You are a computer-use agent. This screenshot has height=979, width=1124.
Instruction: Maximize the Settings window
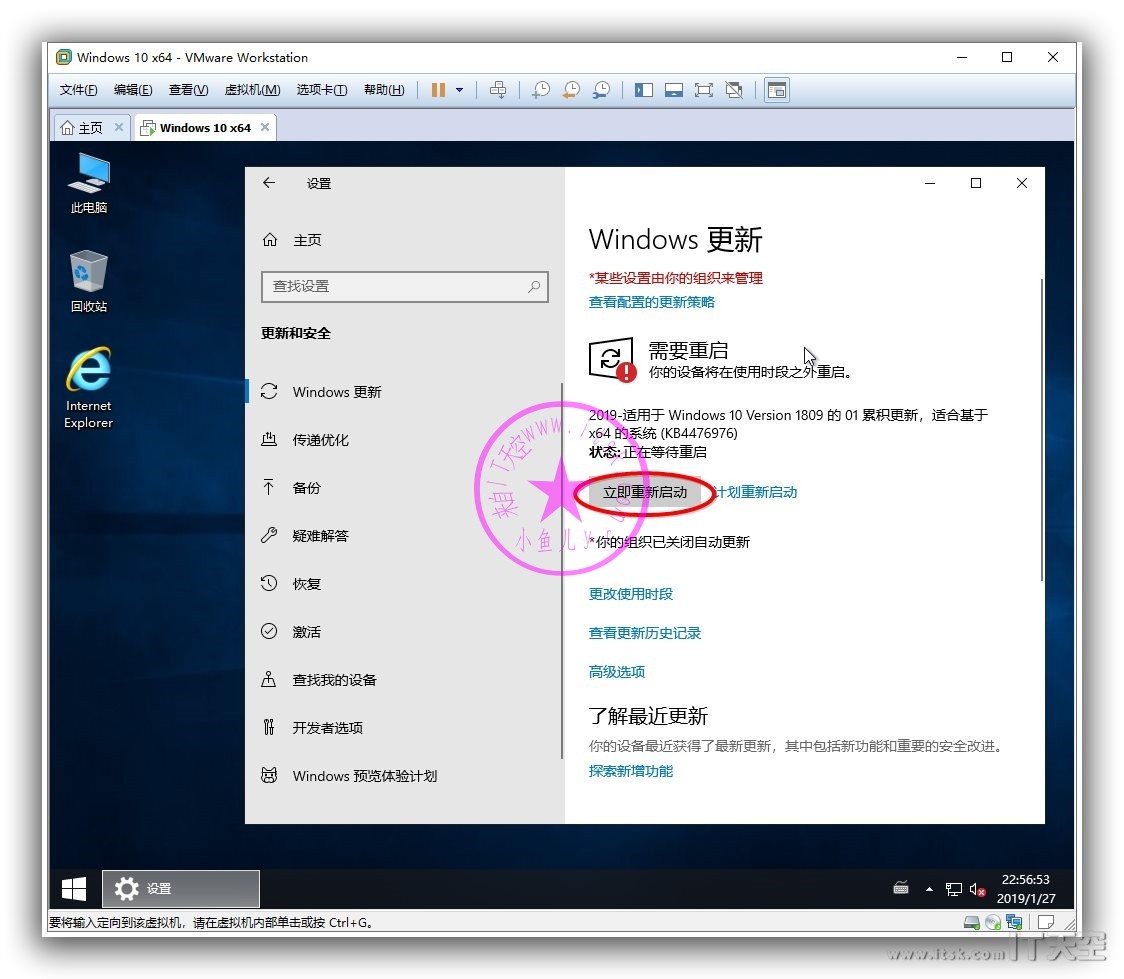point(976,183)
